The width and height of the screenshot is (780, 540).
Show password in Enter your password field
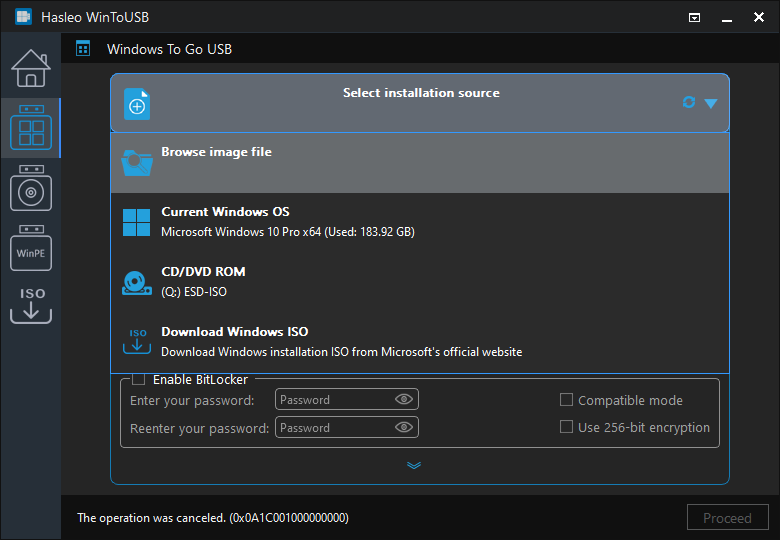coord(404,399)
